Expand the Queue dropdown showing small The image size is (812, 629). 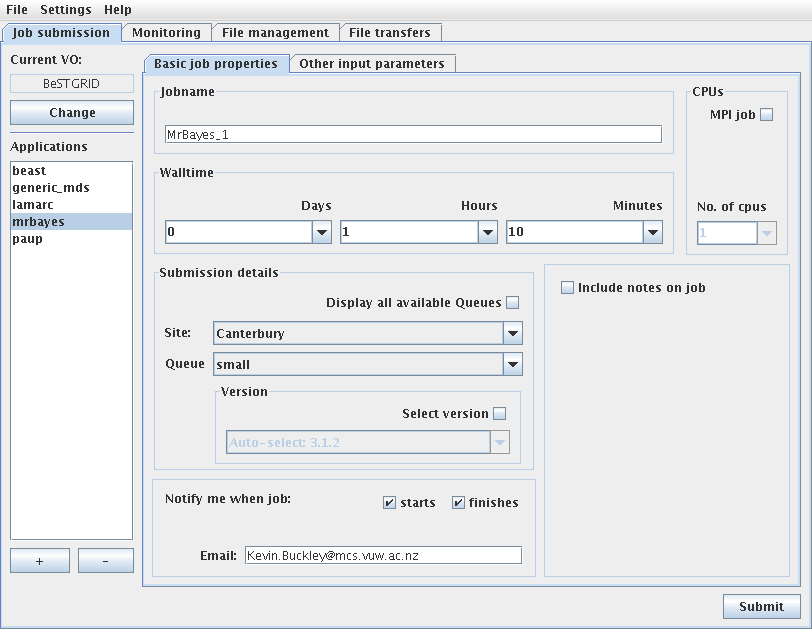click(x=512, y=365)
